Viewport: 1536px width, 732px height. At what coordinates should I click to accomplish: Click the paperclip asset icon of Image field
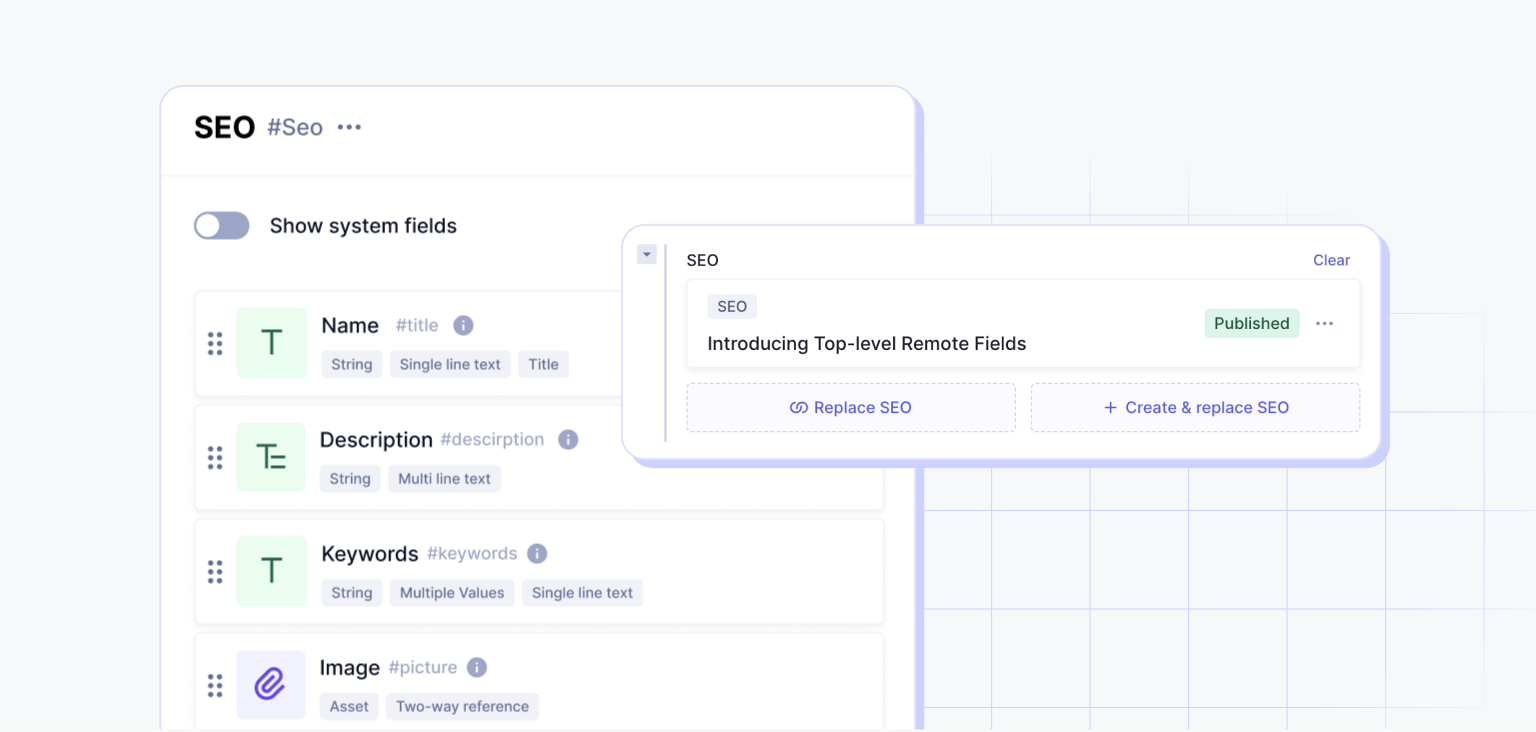tap(271, 685)
